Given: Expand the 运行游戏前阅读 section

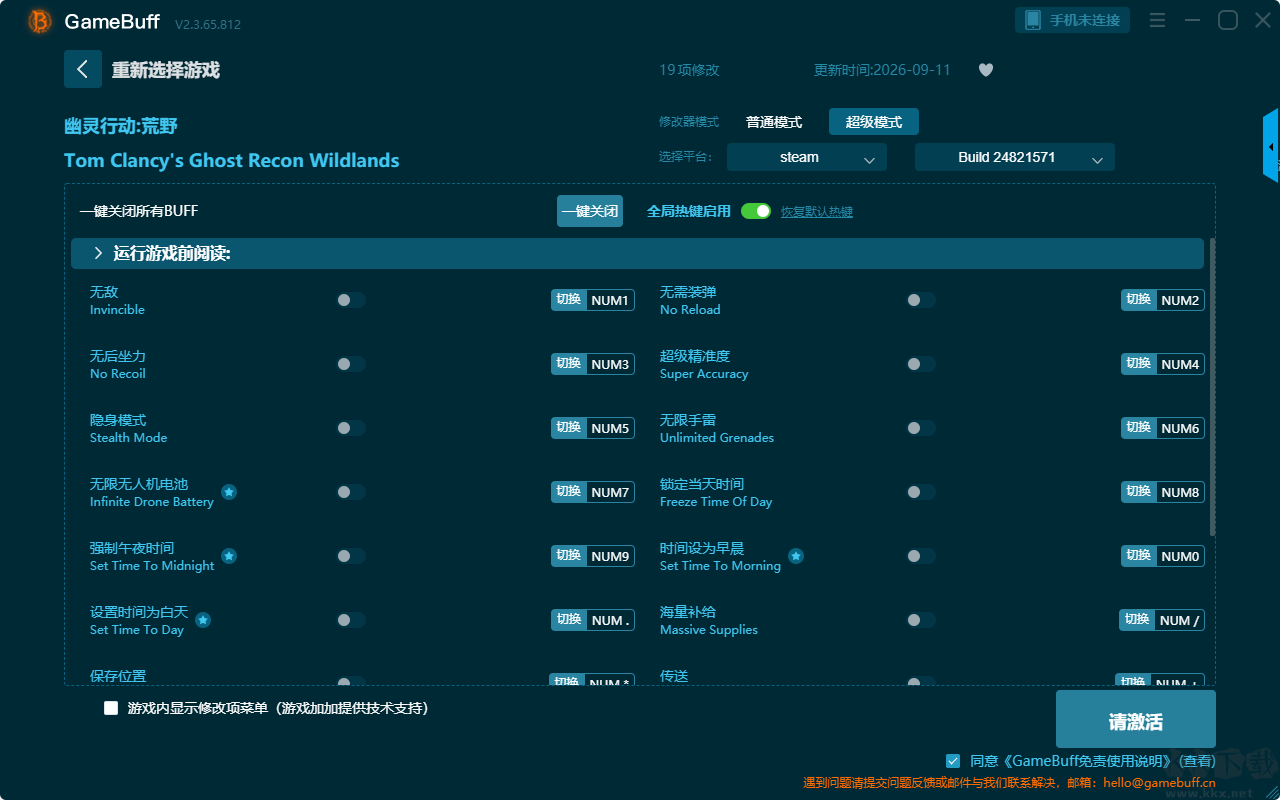Looking at the screenshot, I should coord(637,254).
